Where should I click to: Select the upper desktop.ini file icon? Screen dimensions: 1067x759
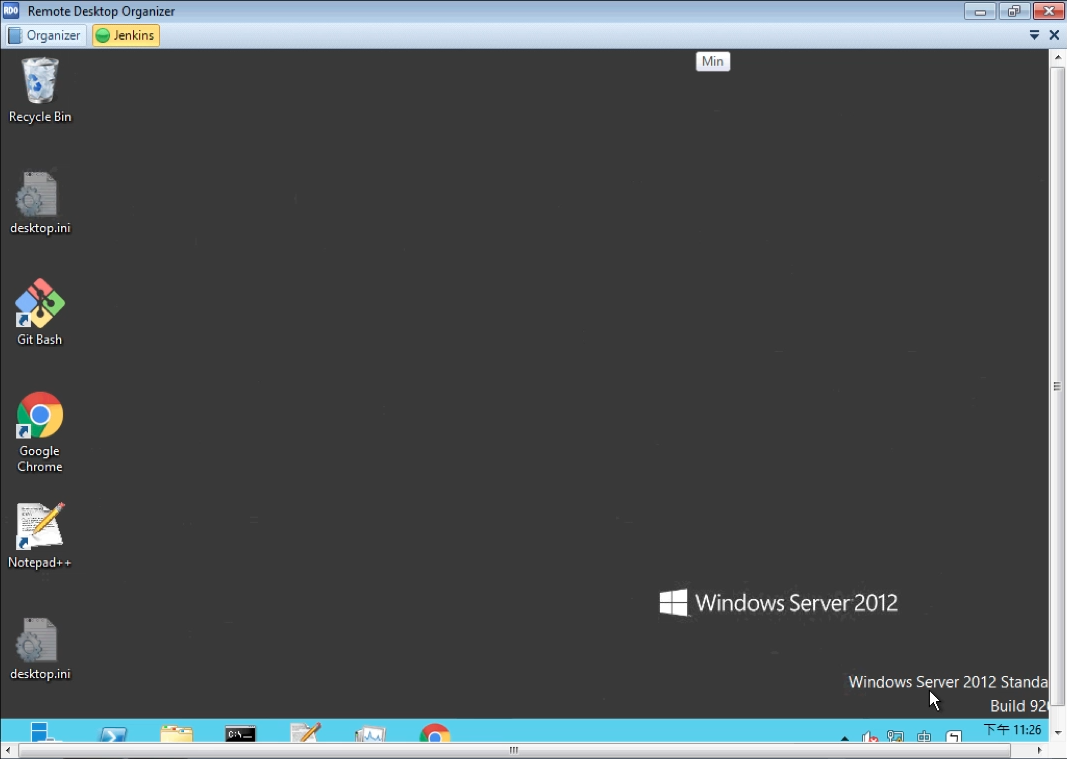(x=39, y=202)
